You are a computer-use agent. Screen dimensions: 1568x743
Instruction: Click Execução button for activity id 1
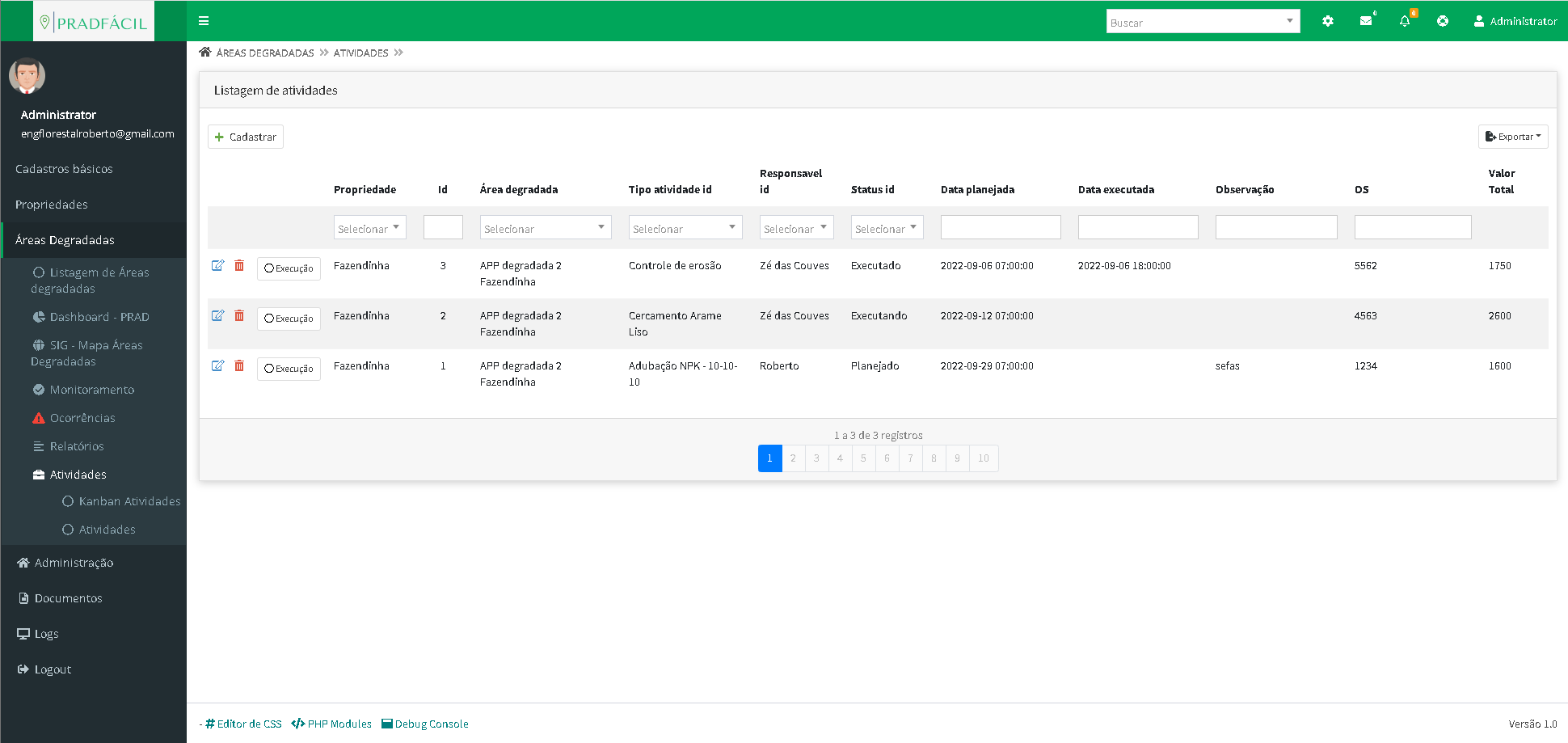pos(289,369)
